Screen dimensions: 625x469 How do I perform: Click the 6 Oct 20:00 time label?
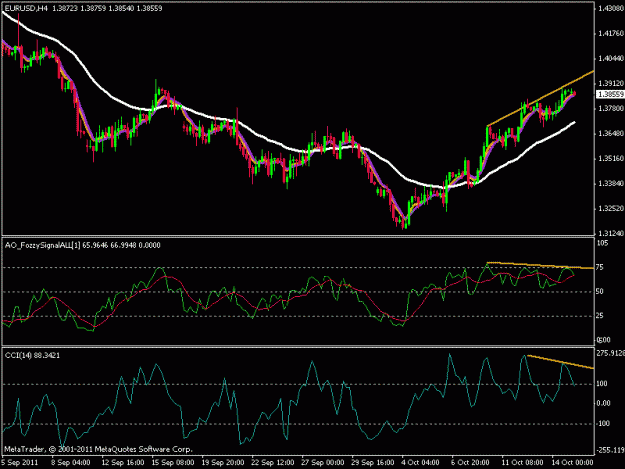470,462
